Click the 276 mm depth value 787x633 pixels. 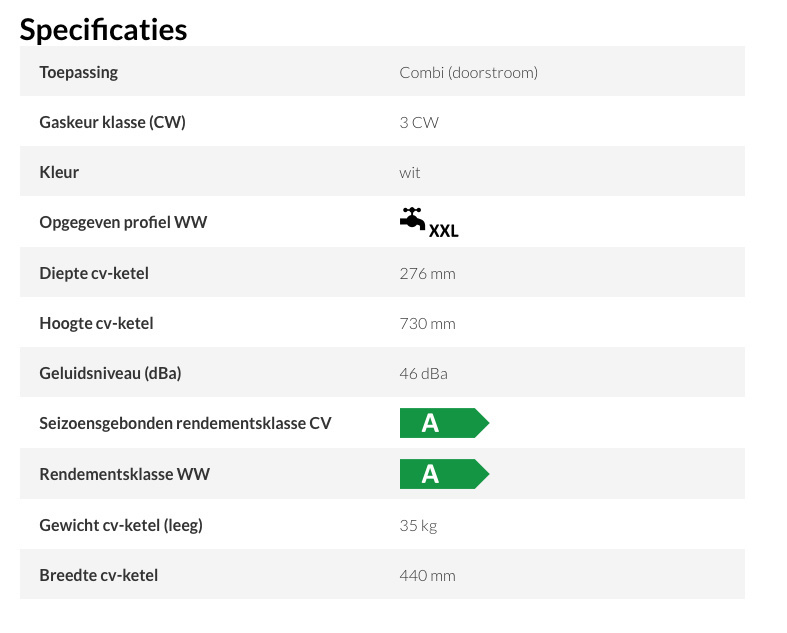[428, 274]
